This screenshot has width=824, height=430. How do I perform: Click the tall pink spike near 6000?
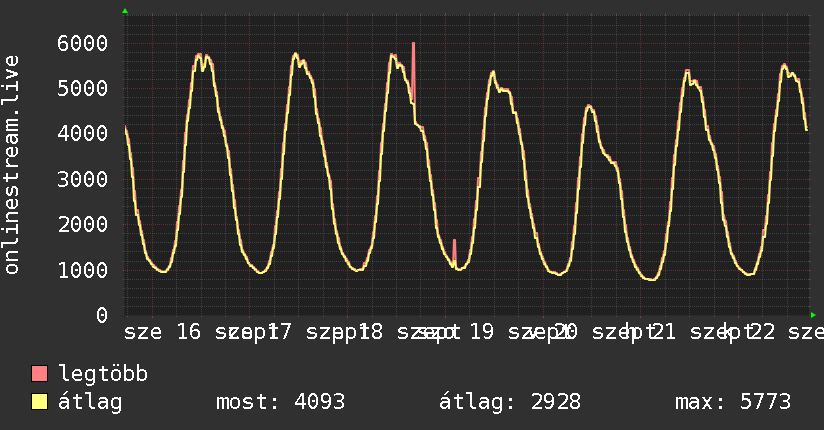[414, 72]
